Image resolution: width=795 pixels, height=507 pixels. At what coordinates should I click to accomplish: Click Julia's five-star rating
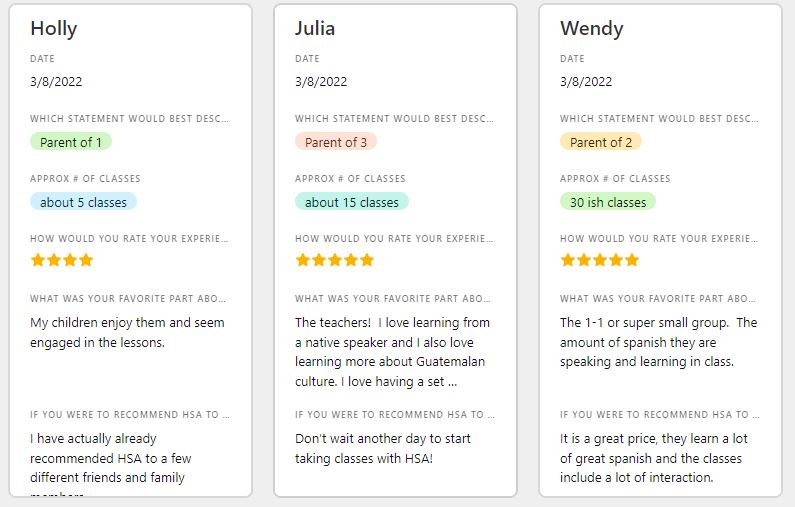coord(334,260)
